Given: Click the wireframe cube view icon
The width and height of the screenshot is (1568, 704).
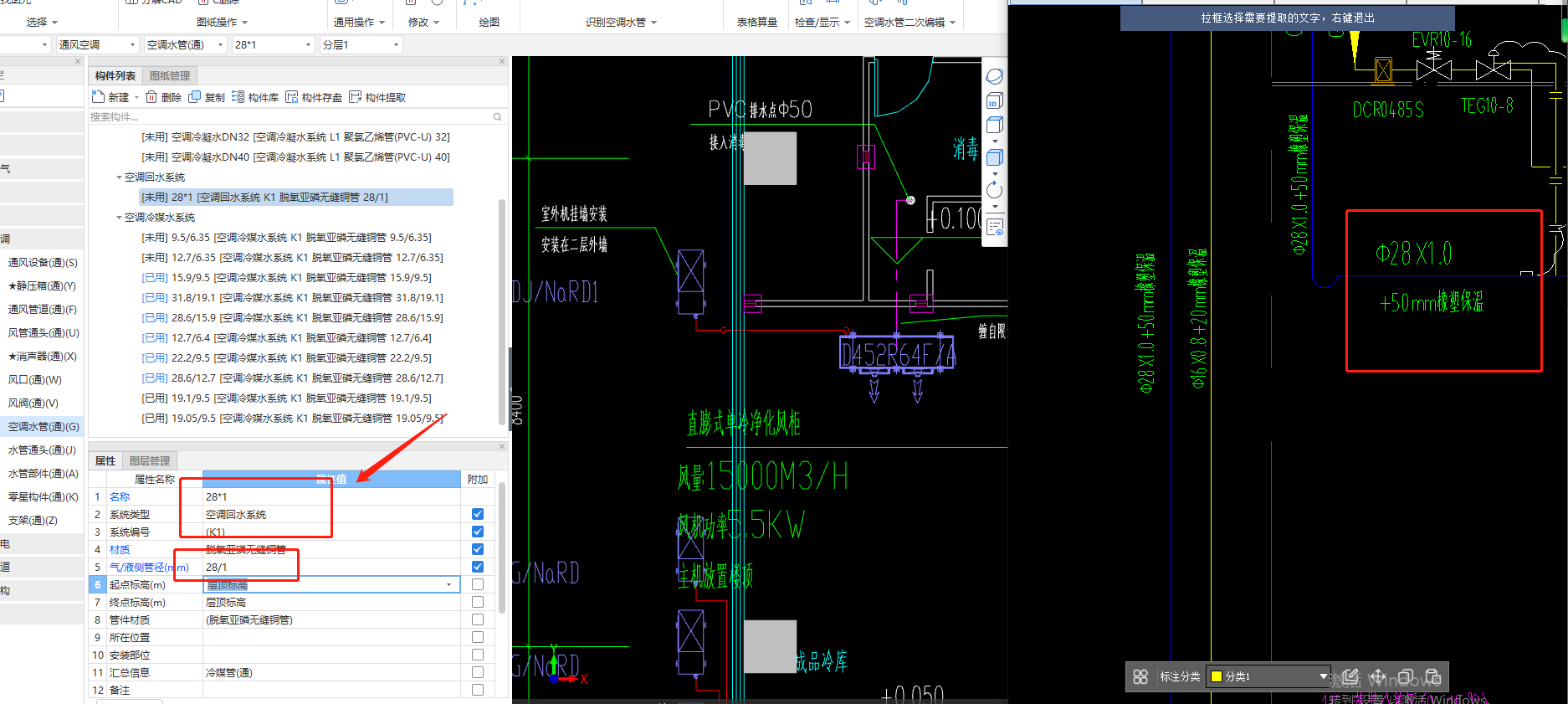Looking at the screenshot, I should [995, 125].
